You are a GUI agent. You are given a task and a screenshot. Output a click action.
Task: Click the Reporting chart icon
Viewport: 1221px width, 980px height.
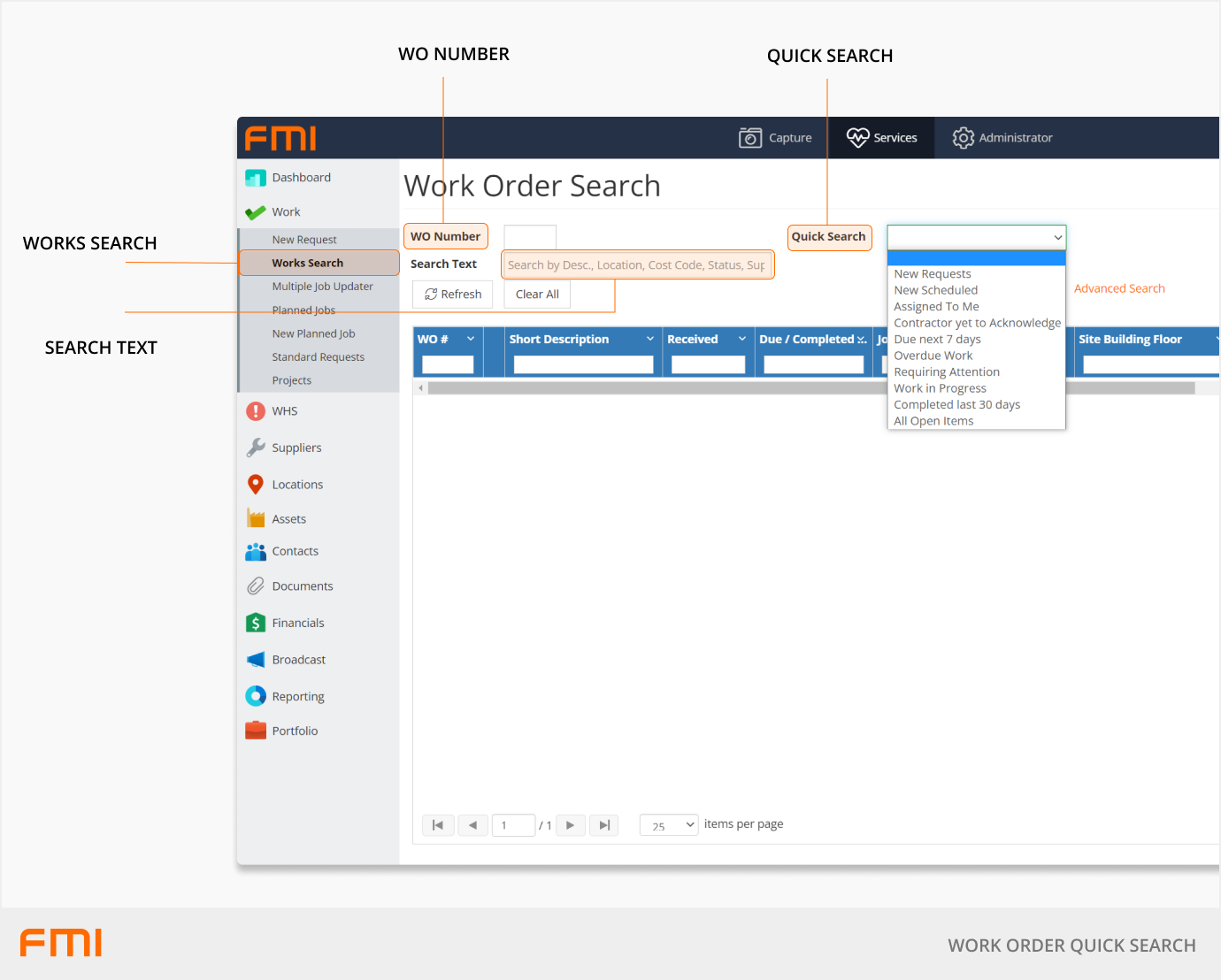tap(256, 697)
